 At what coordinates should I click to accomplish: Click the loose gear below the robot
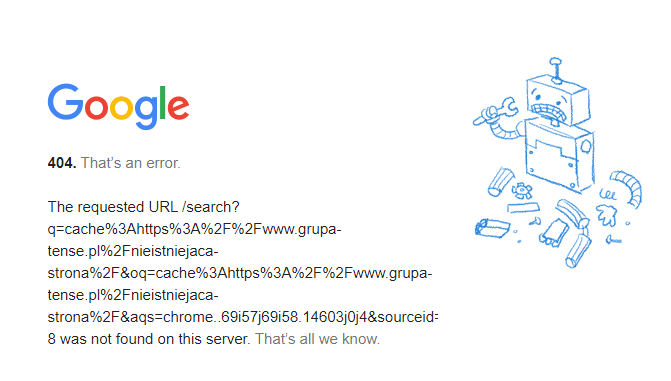point(522,190)
